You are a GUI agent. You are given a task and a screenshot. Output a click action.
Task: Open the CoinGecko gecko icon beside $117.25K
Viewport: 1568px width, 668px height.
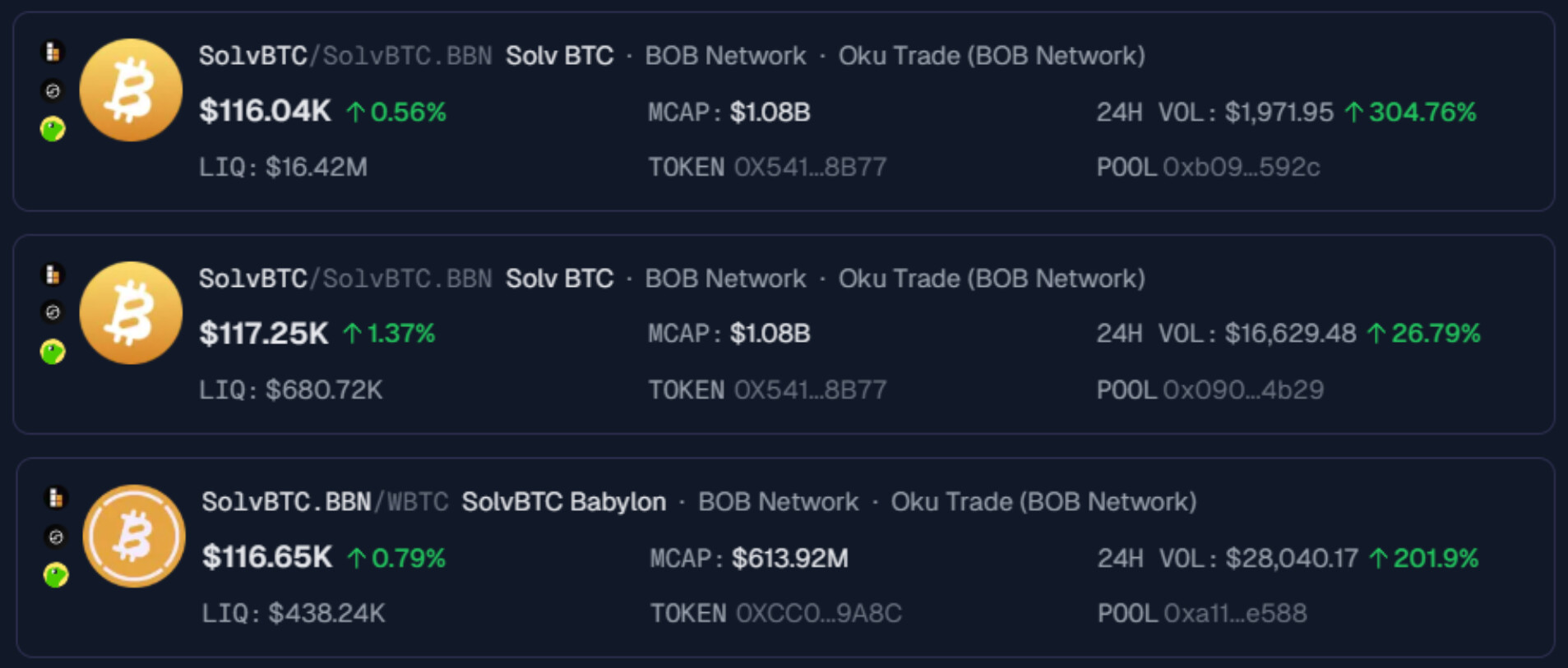click(x=53, y=352)
